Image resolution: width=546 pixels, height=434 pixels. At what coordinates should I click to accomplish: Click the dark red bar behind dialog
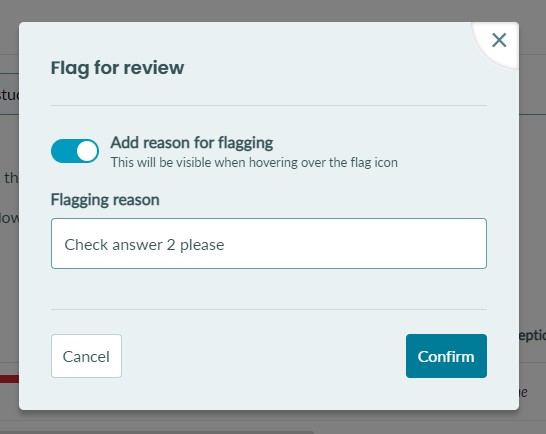pos(9,379)
